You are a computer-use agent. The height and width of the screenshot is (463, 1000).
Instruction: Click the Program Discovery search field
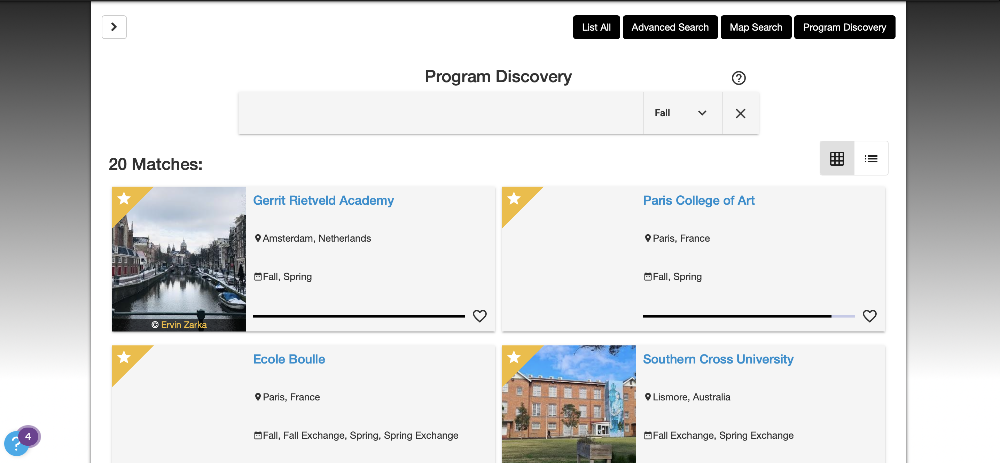(441, 113)
